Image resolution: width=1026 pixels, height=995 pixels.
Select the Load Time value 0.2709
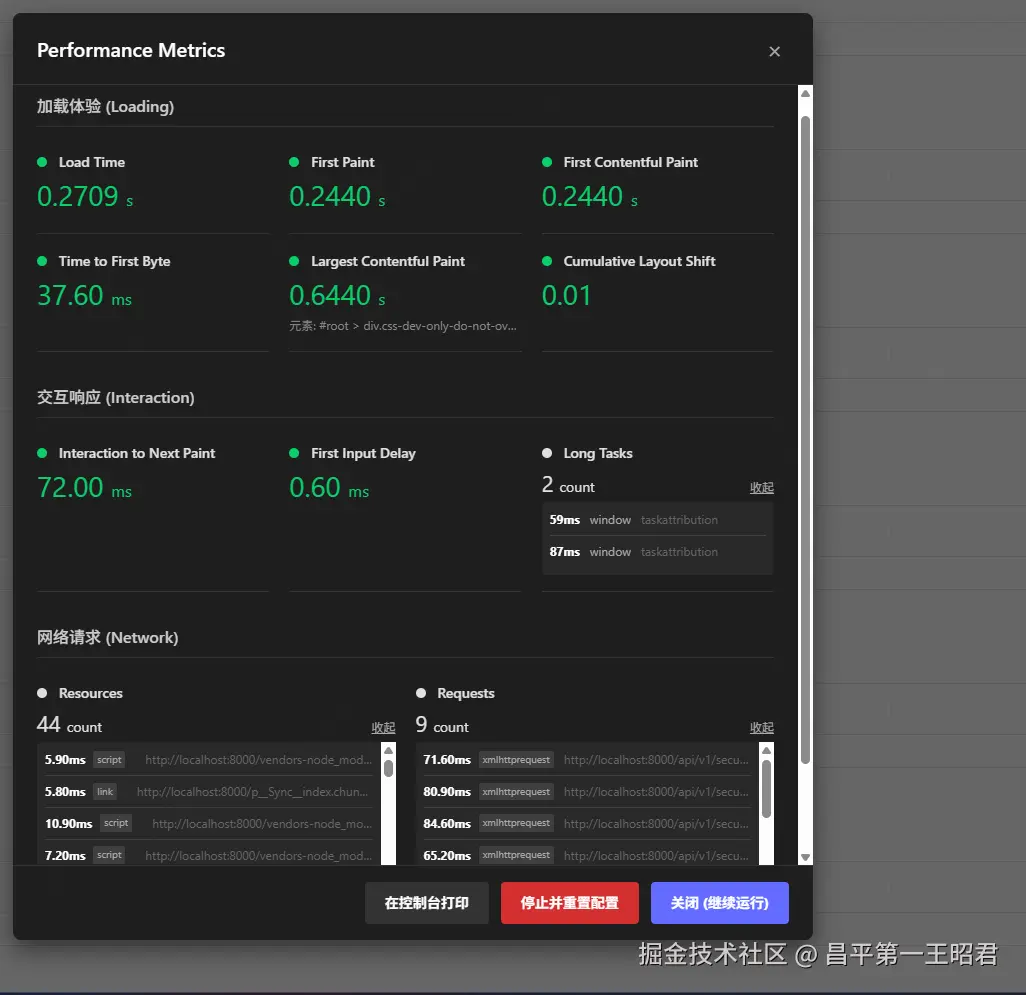click(x=77, y=196)
